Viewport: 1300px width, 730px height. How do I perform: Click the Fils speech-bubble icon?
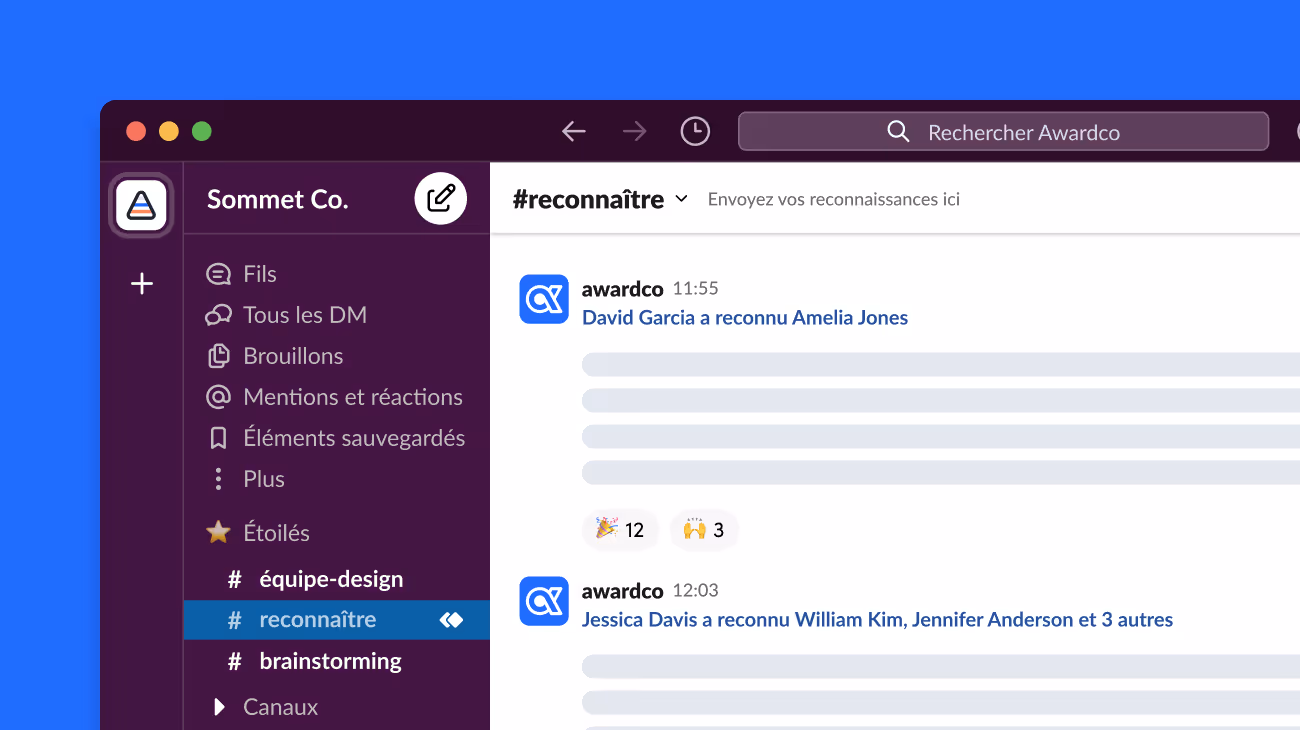point(218,274)
